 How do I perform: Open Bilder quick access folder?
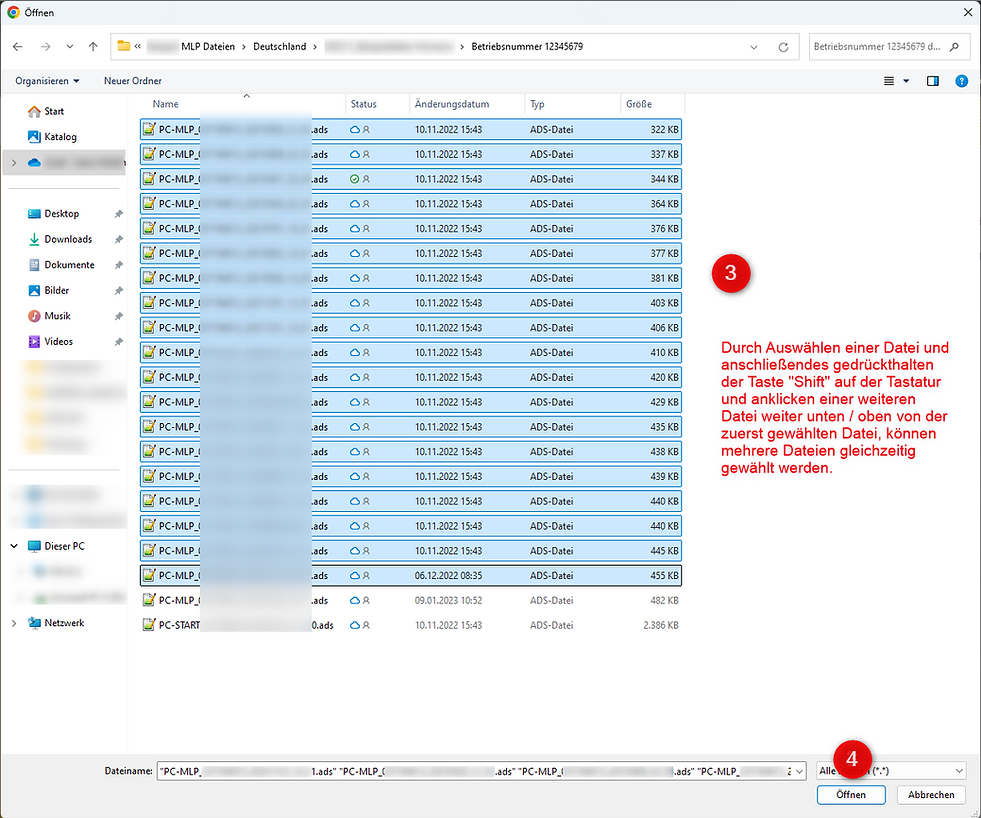click(x=49, y=290)
